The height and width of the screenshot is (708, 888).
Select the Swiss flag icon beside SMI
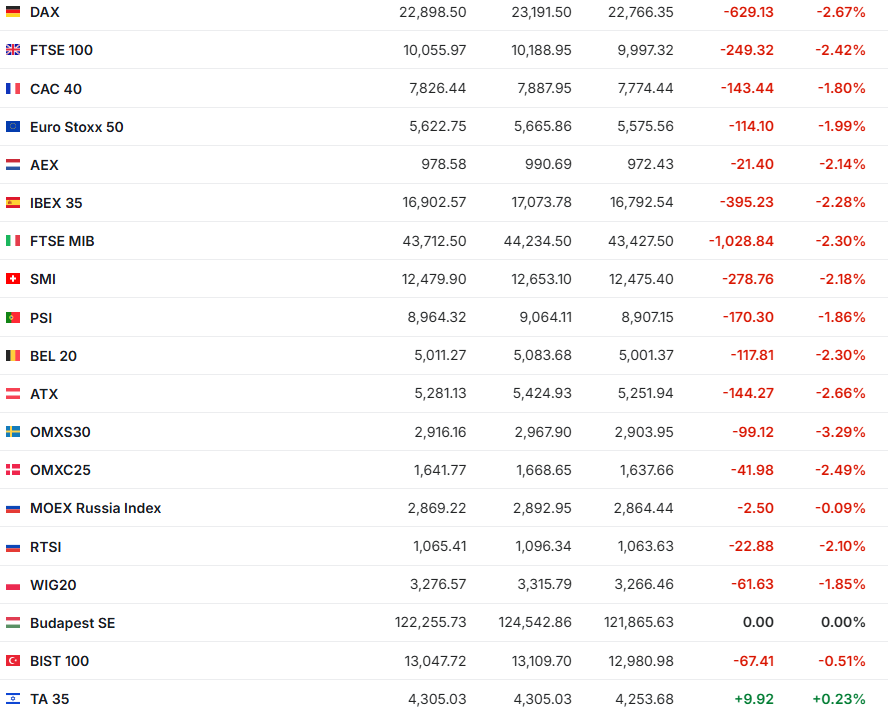click(x=13, y=279)
